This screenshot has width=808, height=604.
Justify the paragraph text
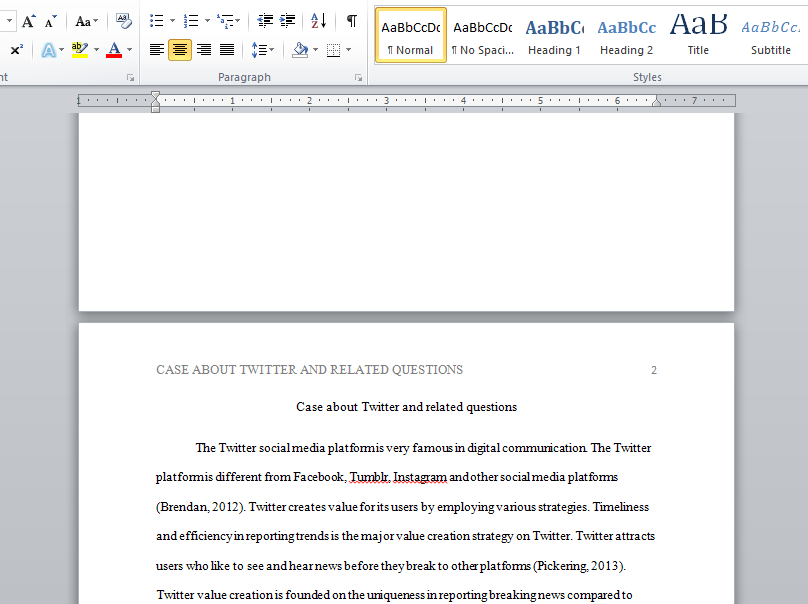coord(227,50)
